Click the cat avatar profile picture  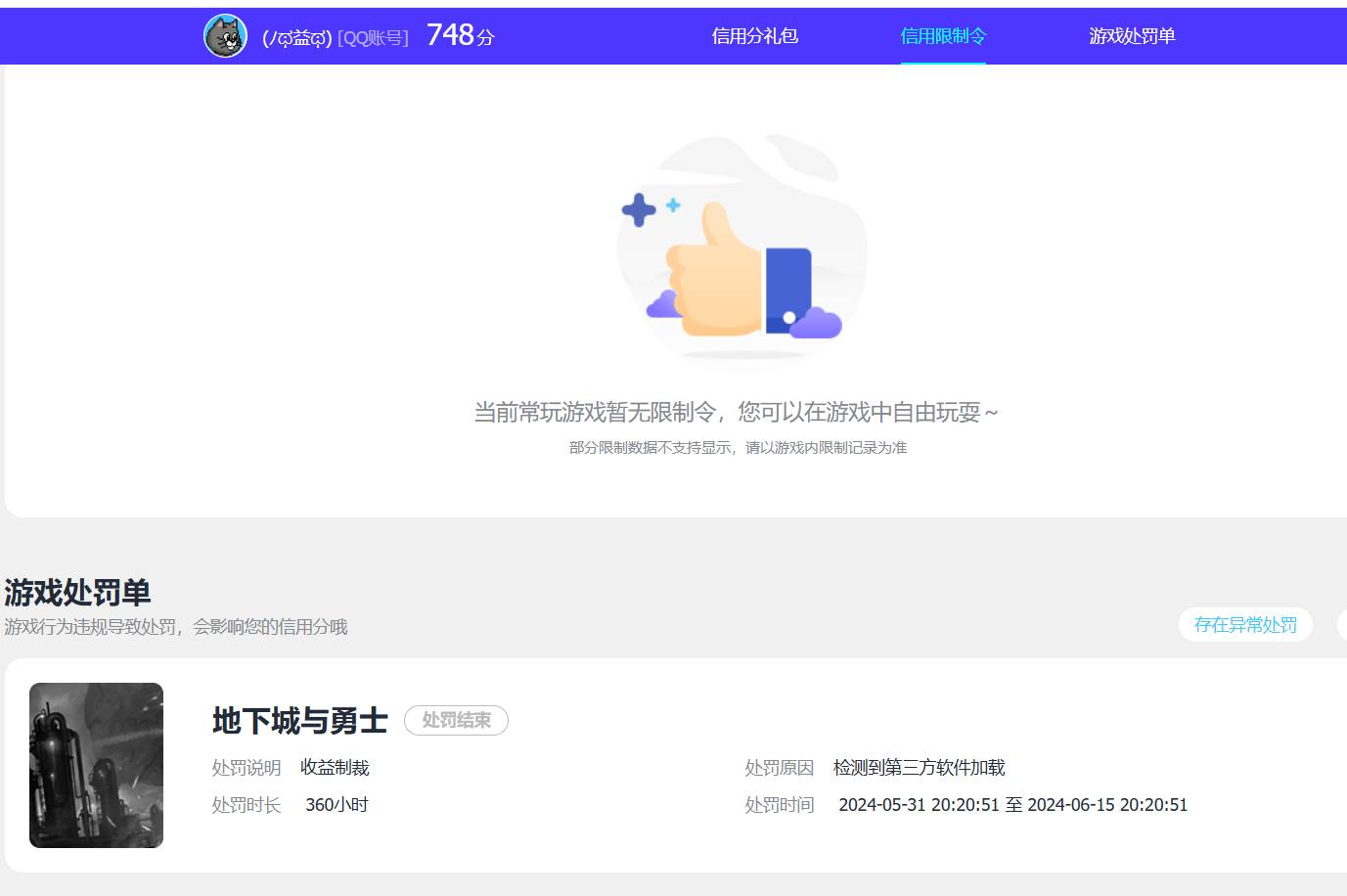click(224, 35)
